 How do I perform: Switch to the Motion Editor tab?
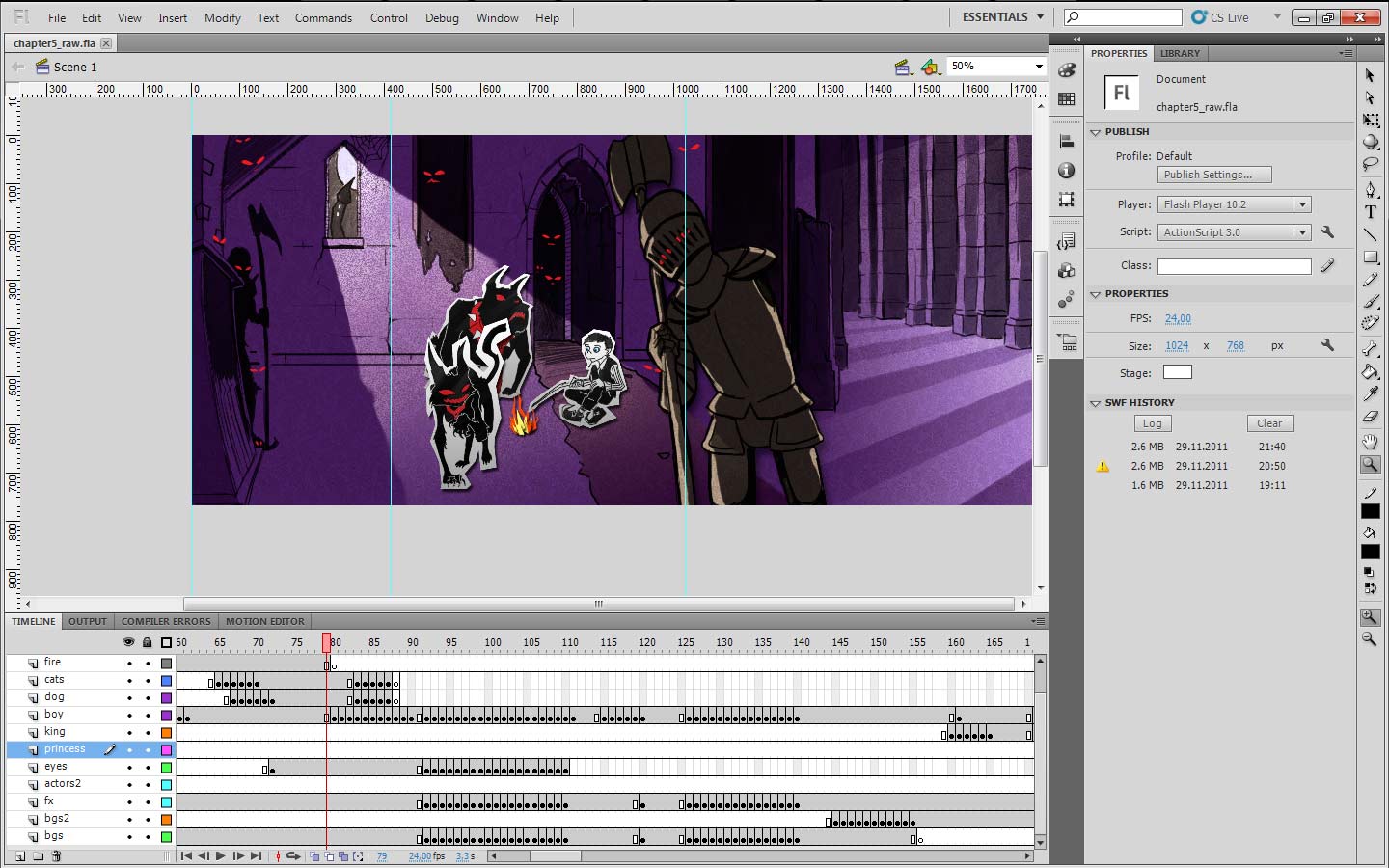pos(265,622)
